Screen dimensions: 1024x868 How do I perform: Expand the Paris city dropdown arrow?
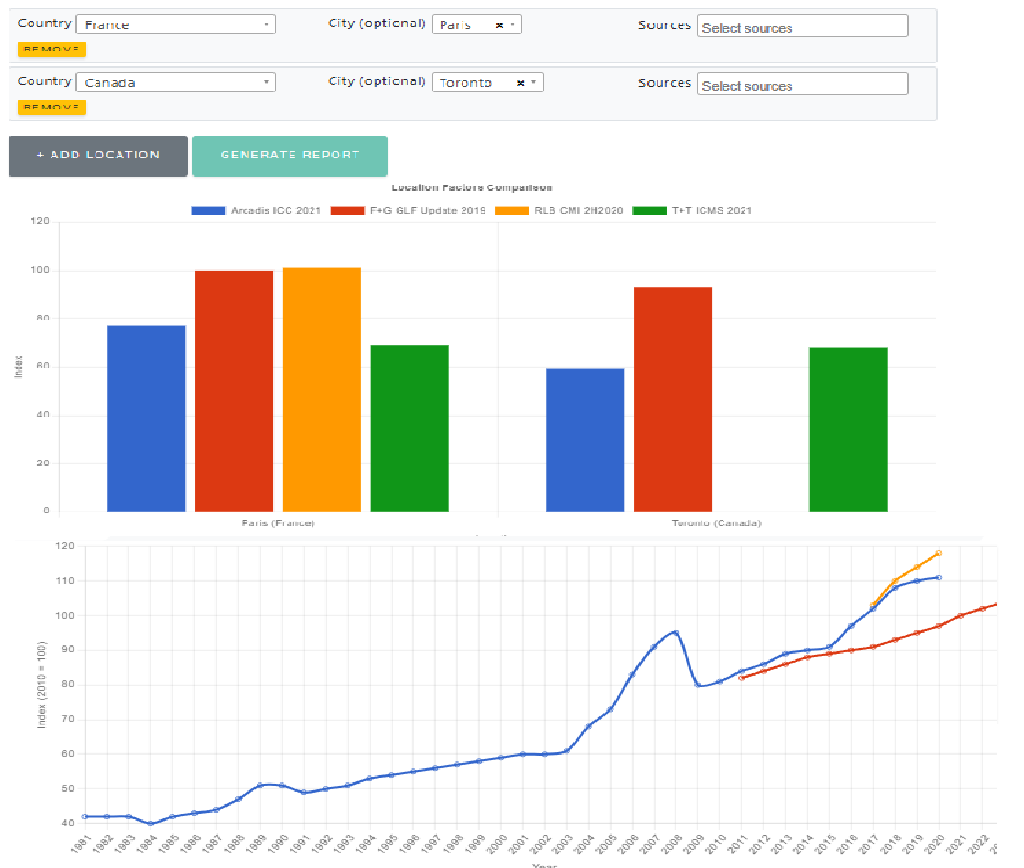pyautogui.click(x=512, y=25)
